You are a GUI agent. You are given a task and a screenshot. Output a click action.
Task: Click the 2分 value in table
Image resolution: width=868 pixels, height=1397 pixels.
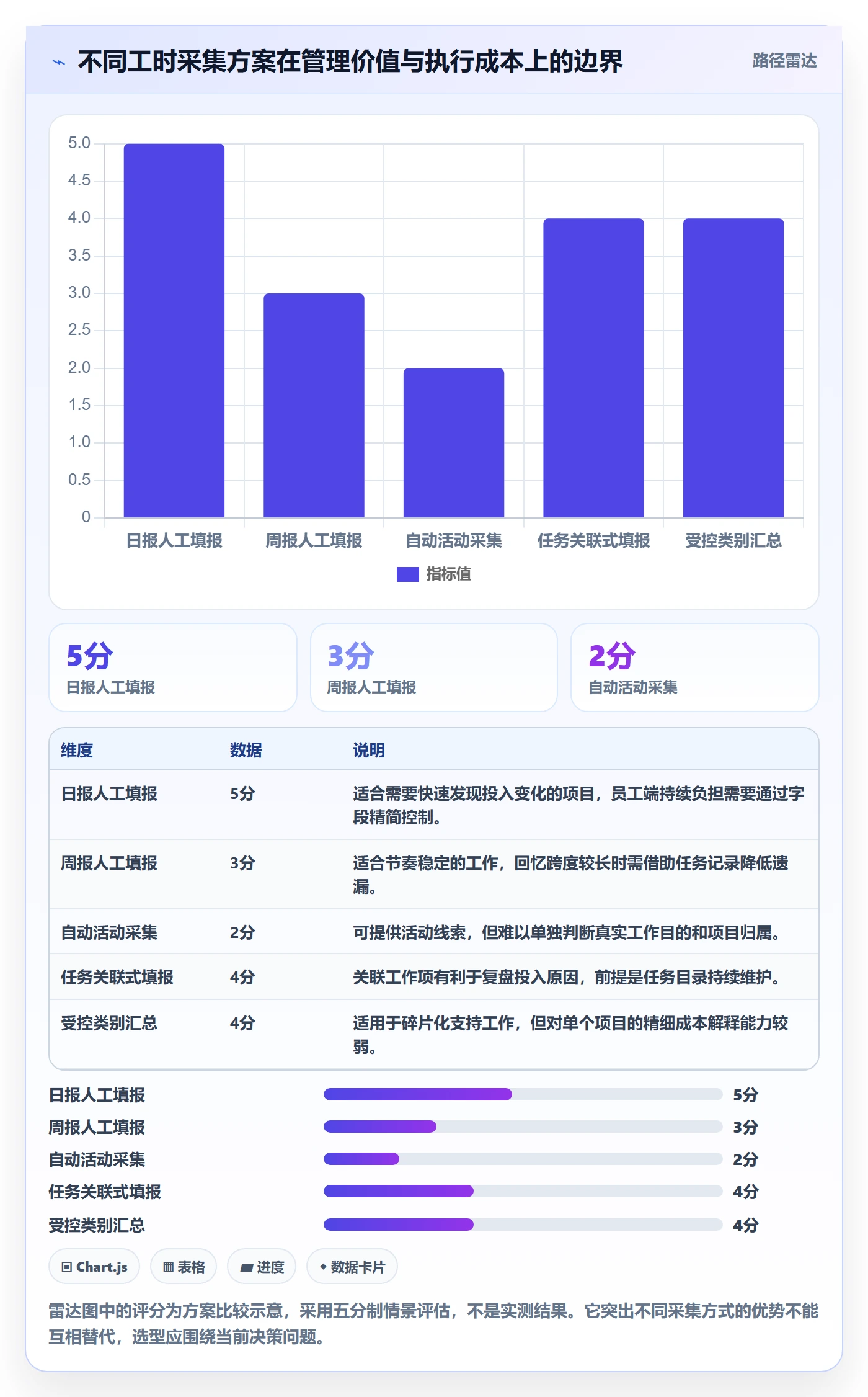pos(242,932)
